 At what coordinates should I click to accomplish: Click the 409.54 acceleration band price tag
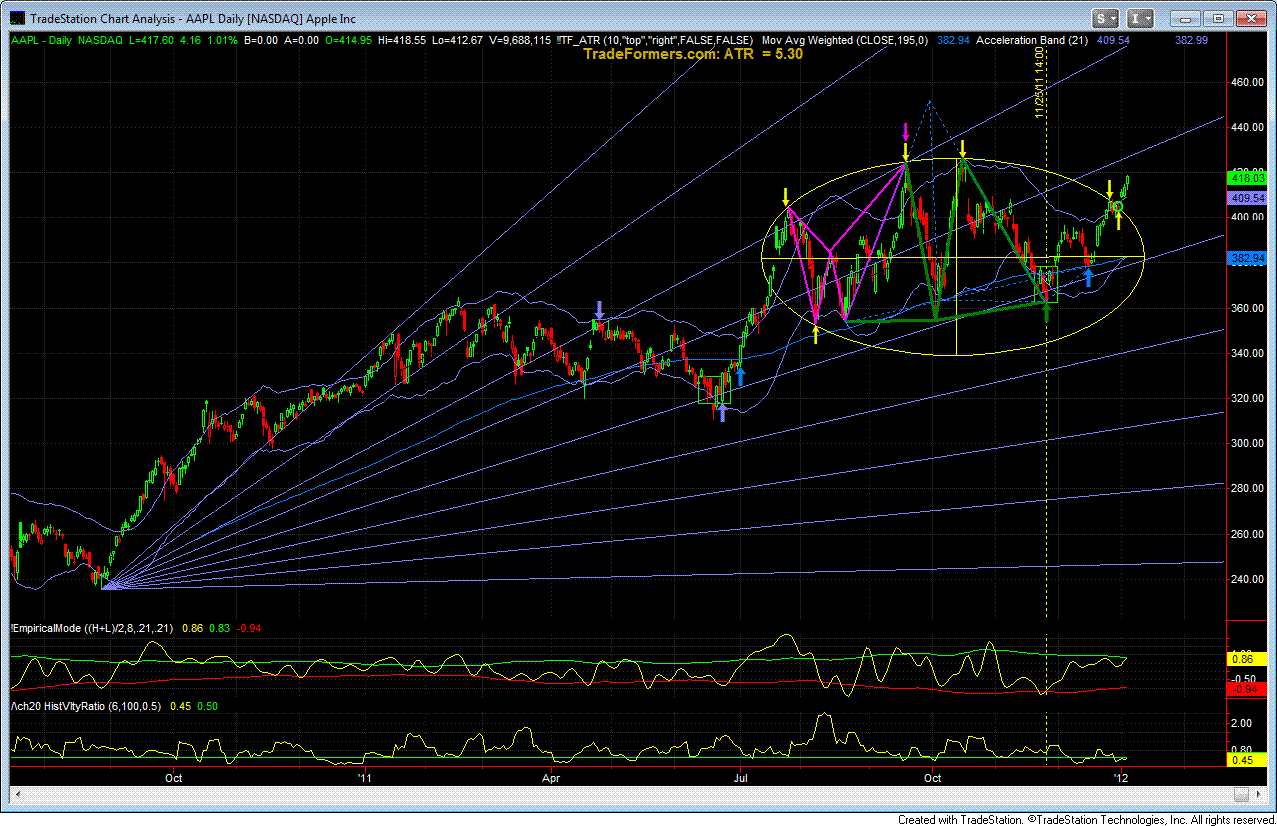(x=1246, y=197)
